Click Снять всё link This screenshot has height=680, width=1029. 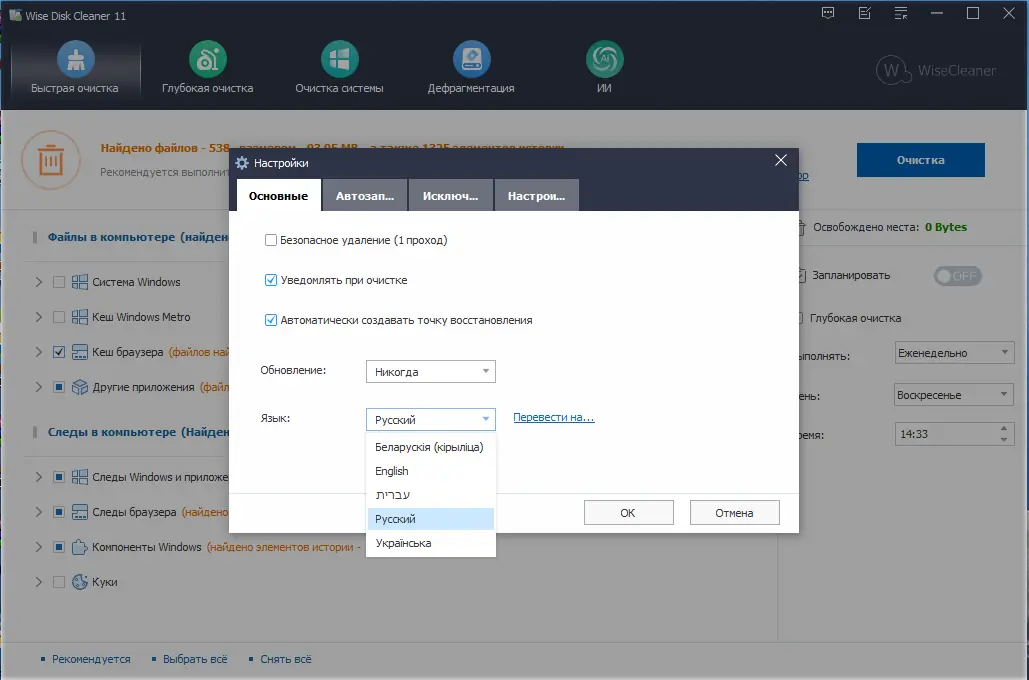[285, 659]
